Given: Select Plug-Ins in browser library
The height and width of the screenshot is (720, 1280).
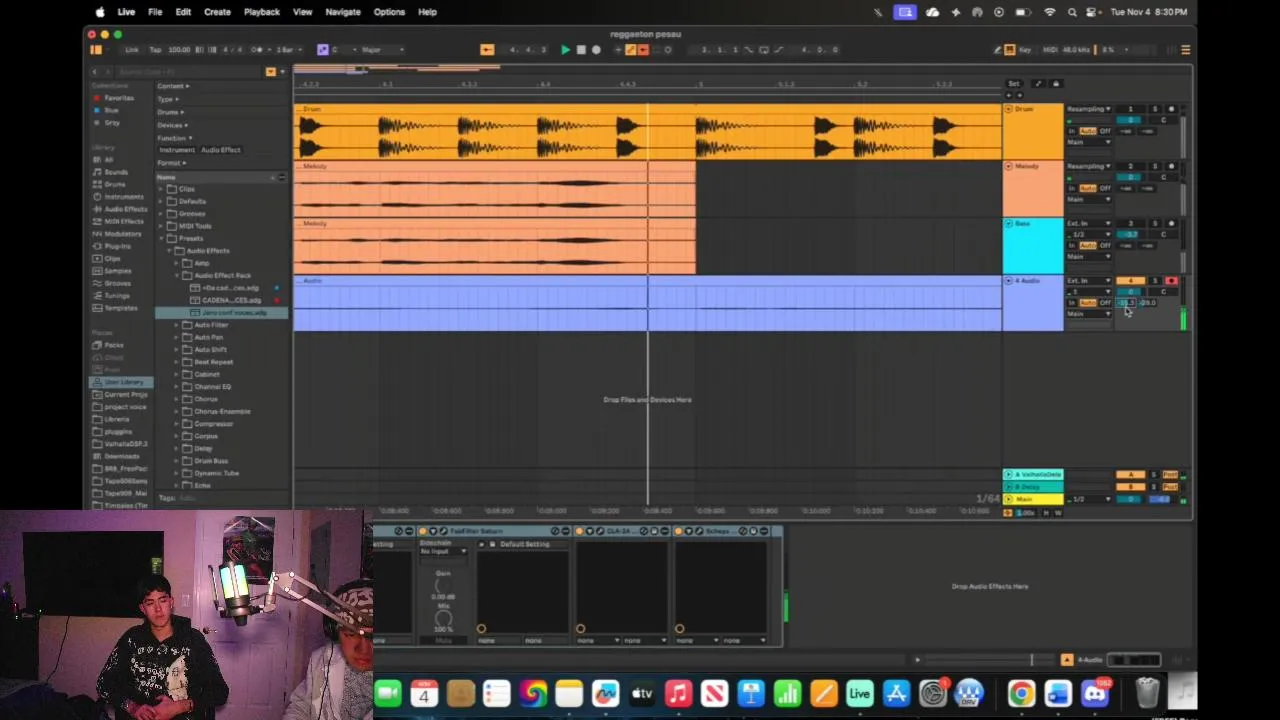Looking at the screenshot, I should coord(117,246).
